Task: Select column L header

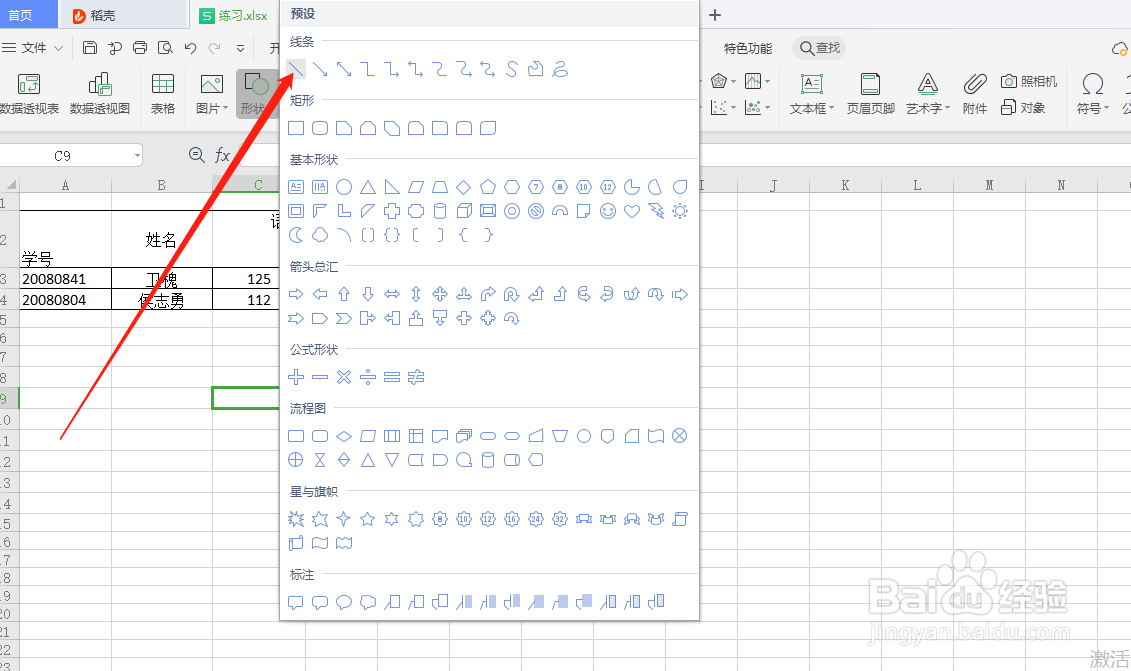Action: (x=917, y=185)
